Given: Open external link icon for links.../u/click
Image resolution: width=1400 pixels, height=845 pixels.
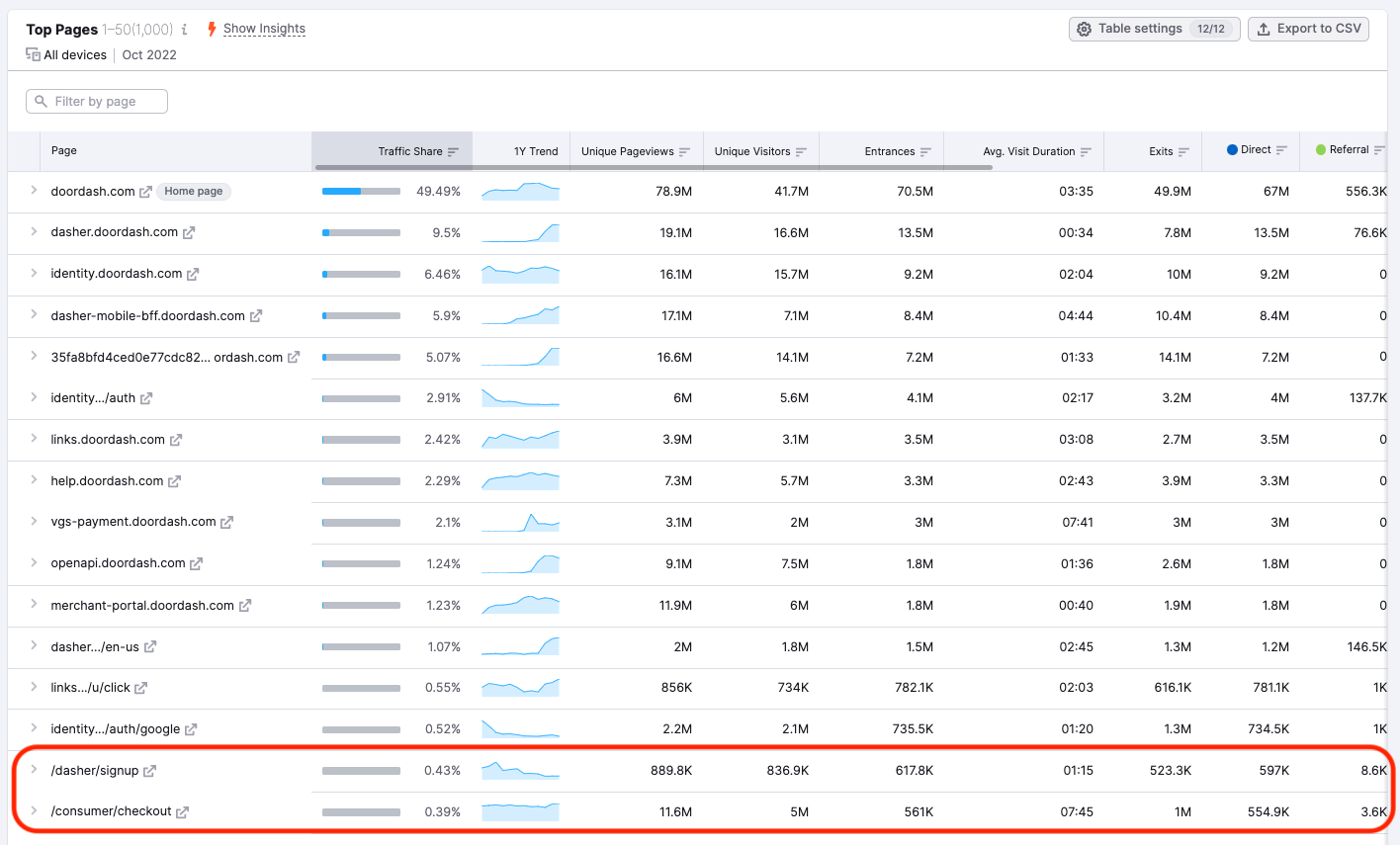Looking at the screenshot, I should (140, 688).
